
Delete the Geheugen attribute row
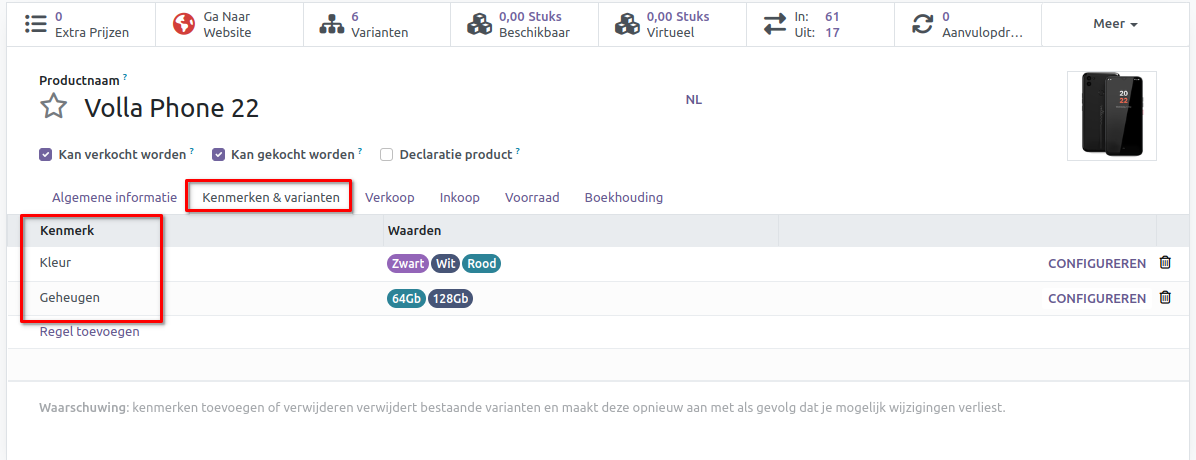tap(1165, 298)
